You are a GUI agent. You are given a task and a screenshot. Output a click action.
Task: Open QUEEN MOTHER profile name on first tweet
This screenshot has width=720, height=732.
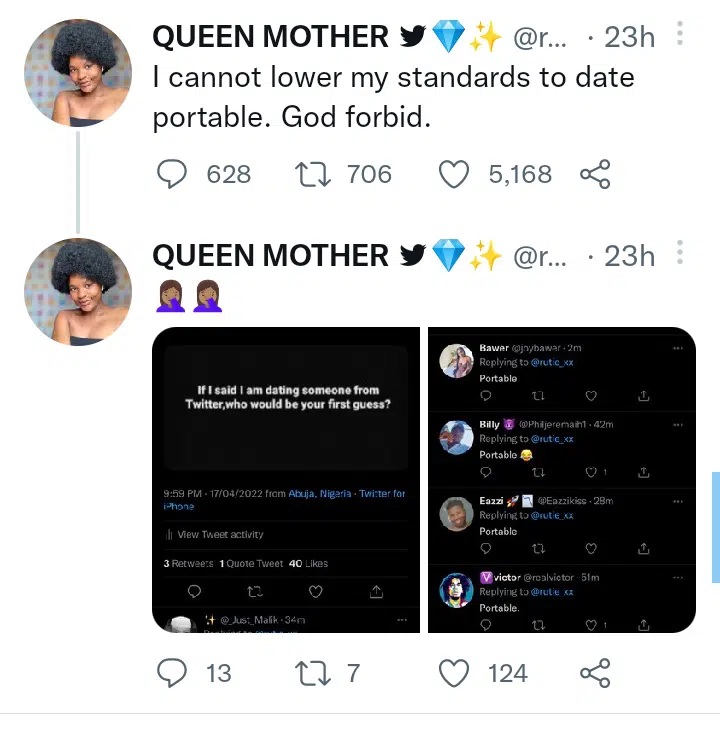[x=270, y=37]
